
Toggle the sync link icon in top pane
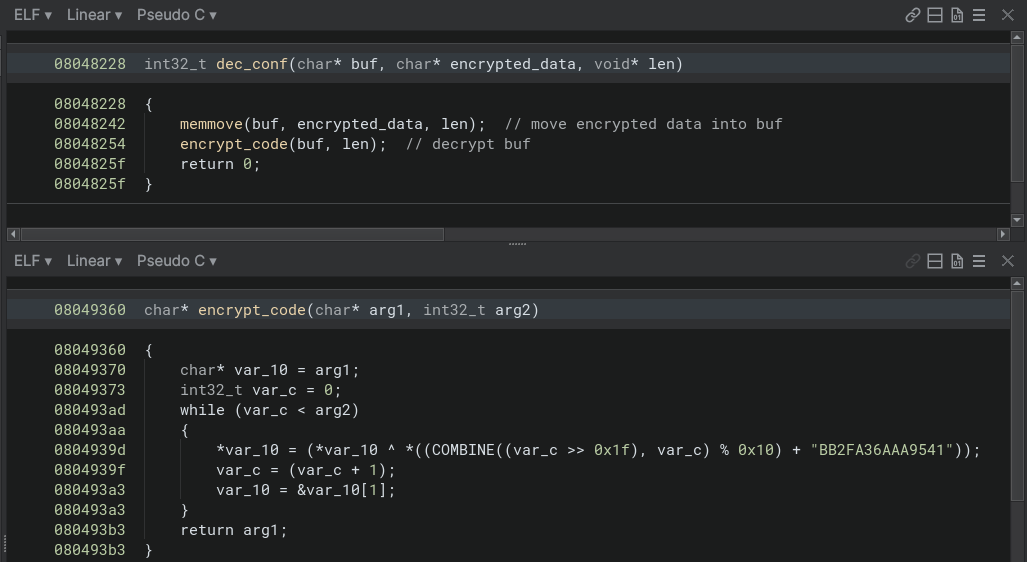(x=912, y=15)
